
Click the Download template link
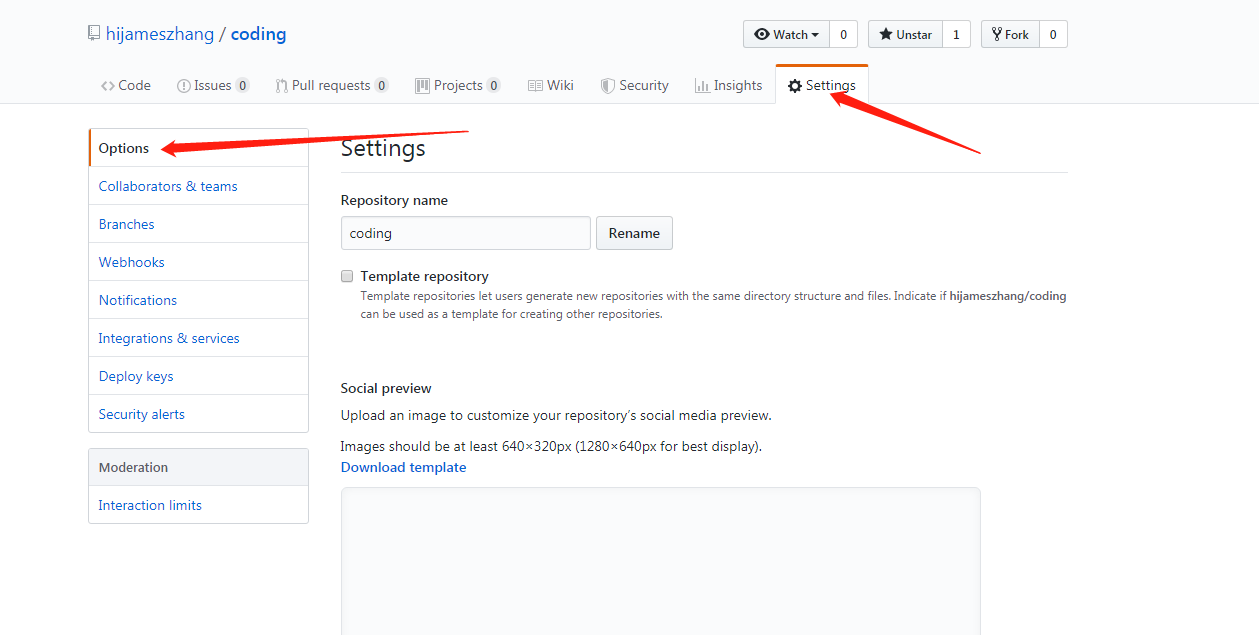[x=403, y=467]
